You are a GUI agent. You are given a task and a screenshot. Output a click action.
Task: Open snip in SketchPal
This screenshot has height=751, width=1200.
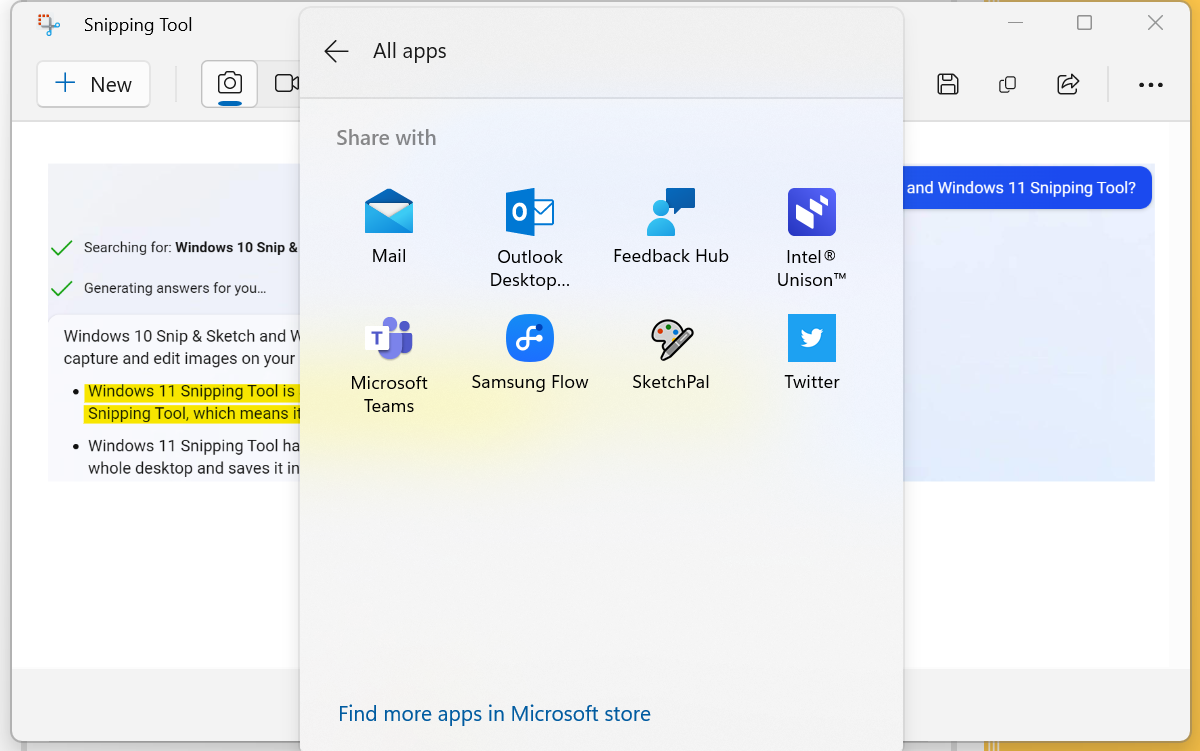670,352
